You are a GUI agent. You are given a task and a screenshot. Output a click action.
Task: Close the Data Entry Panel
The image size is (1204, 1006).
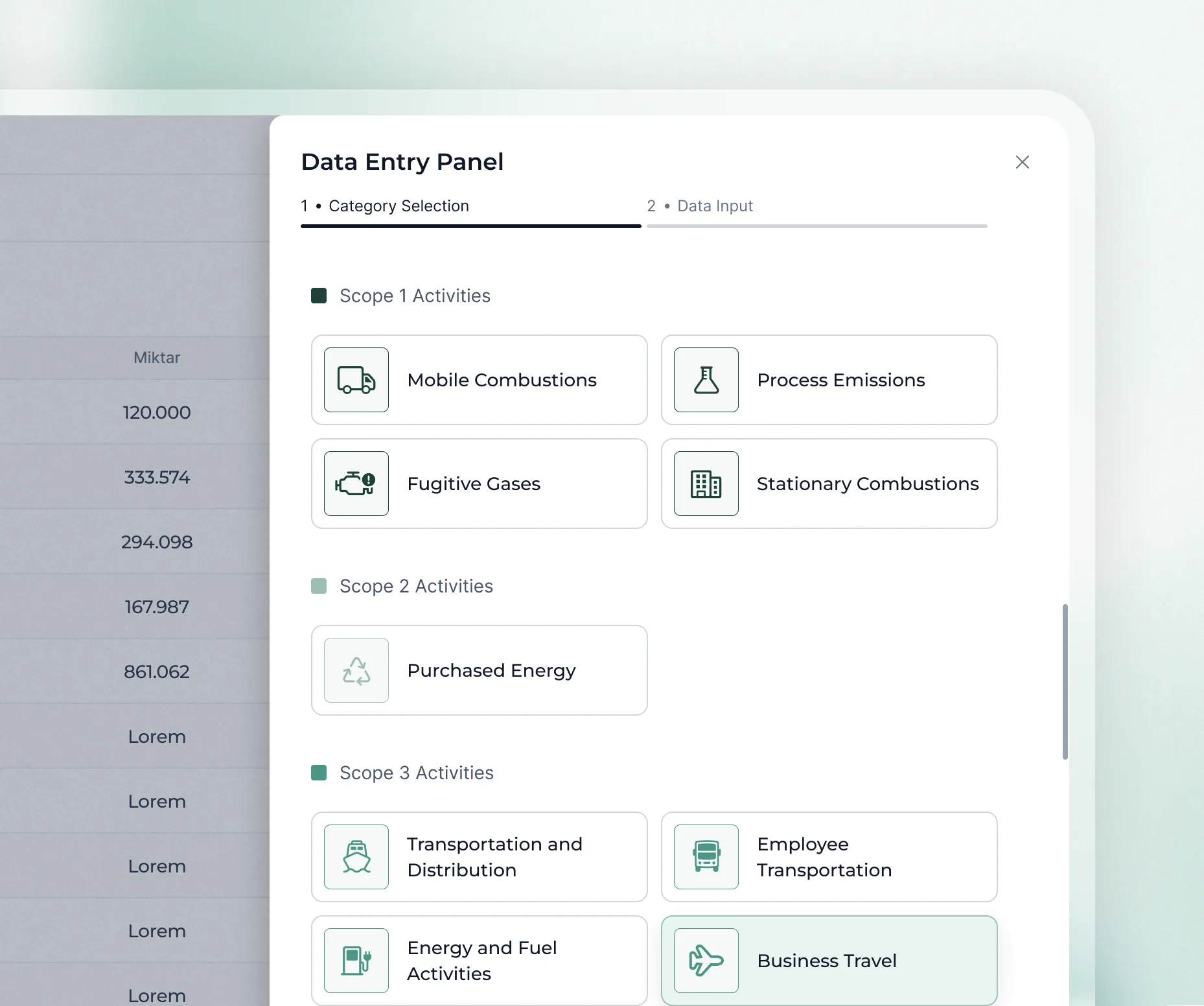click(1022, 162)
